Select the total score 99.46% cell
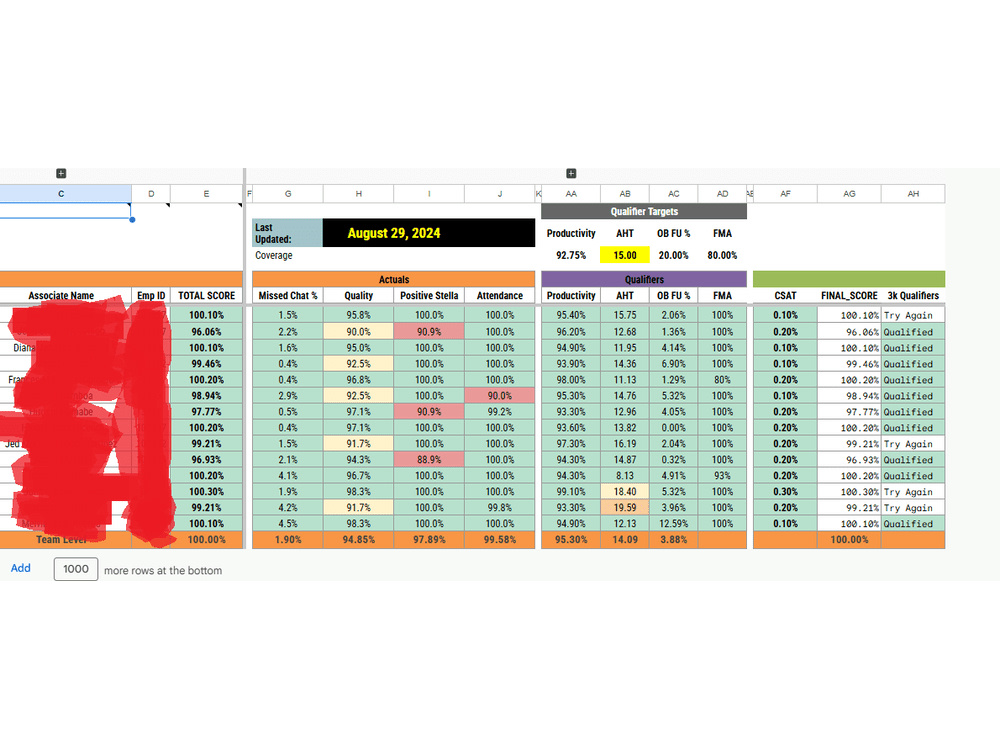Image resolution: width=1000 pixels, height=750 pixels. [206, 364]
